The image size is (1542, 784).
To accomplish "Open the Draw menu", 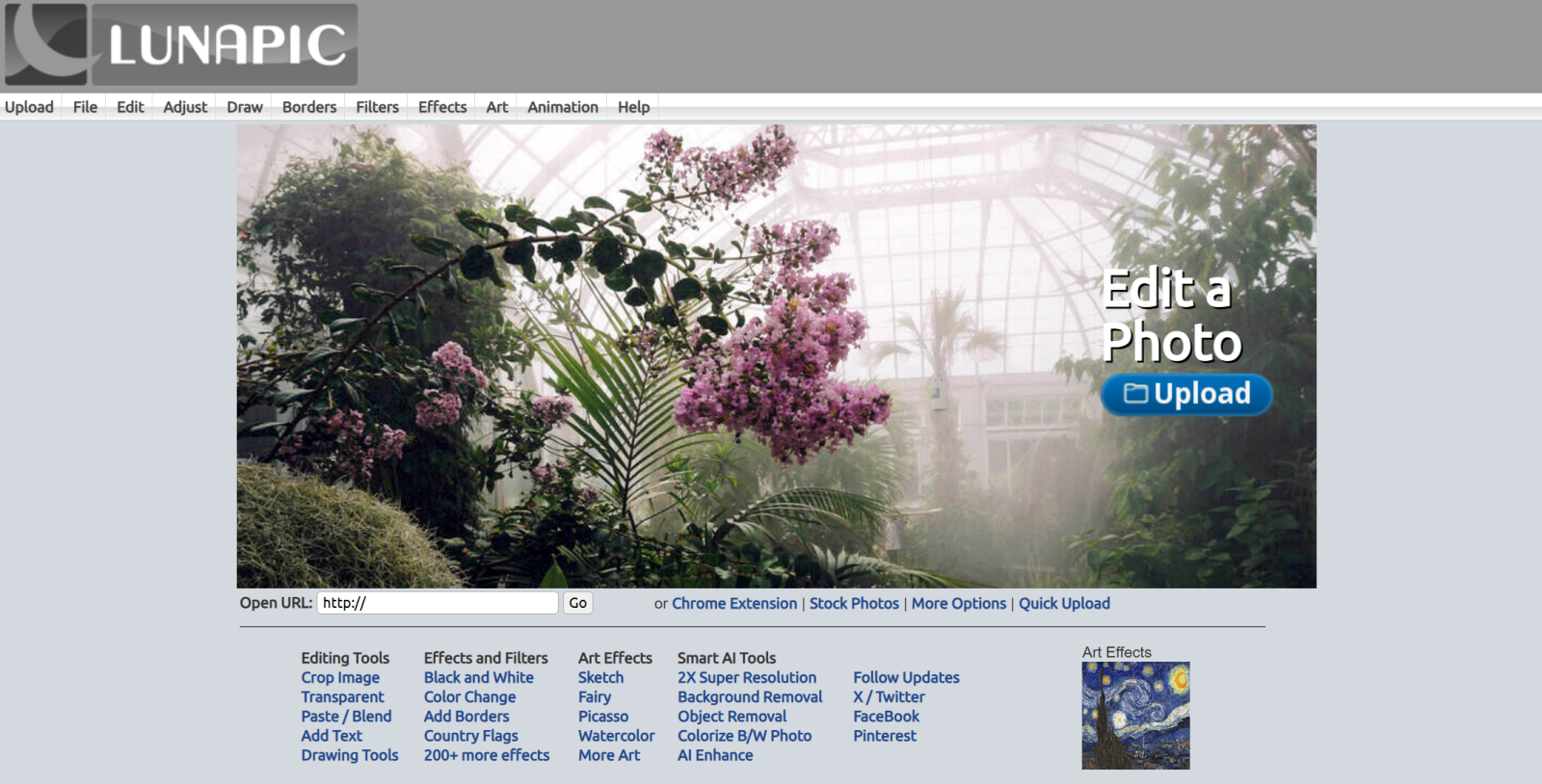I will (x=245, y=107).
